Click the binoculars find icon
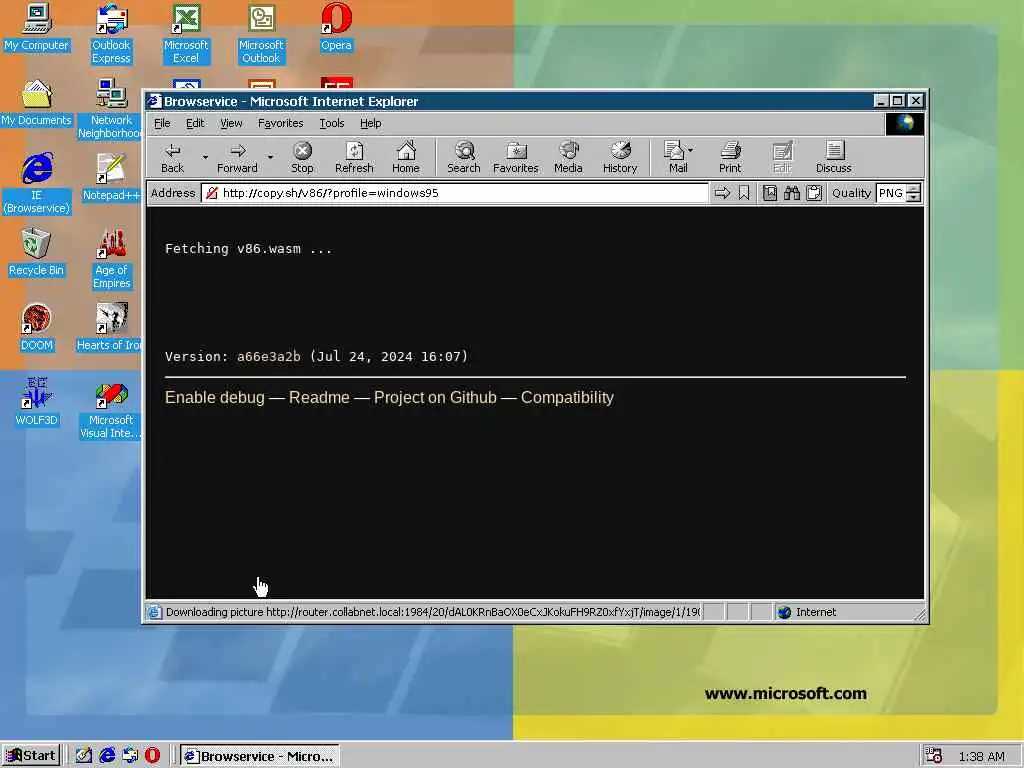Image resolution: width=1024 pixels, height=768 pixels. [792, 193]
